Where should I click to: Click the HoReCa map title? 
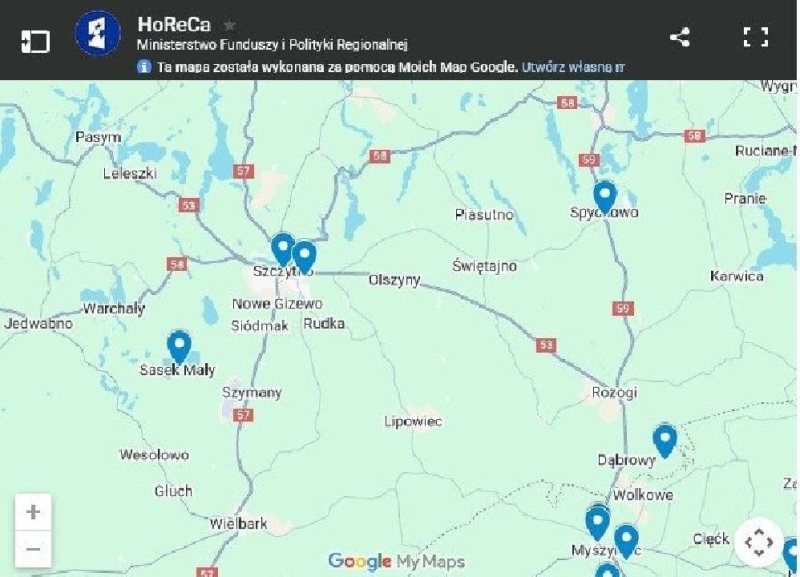tap(174, 24)
